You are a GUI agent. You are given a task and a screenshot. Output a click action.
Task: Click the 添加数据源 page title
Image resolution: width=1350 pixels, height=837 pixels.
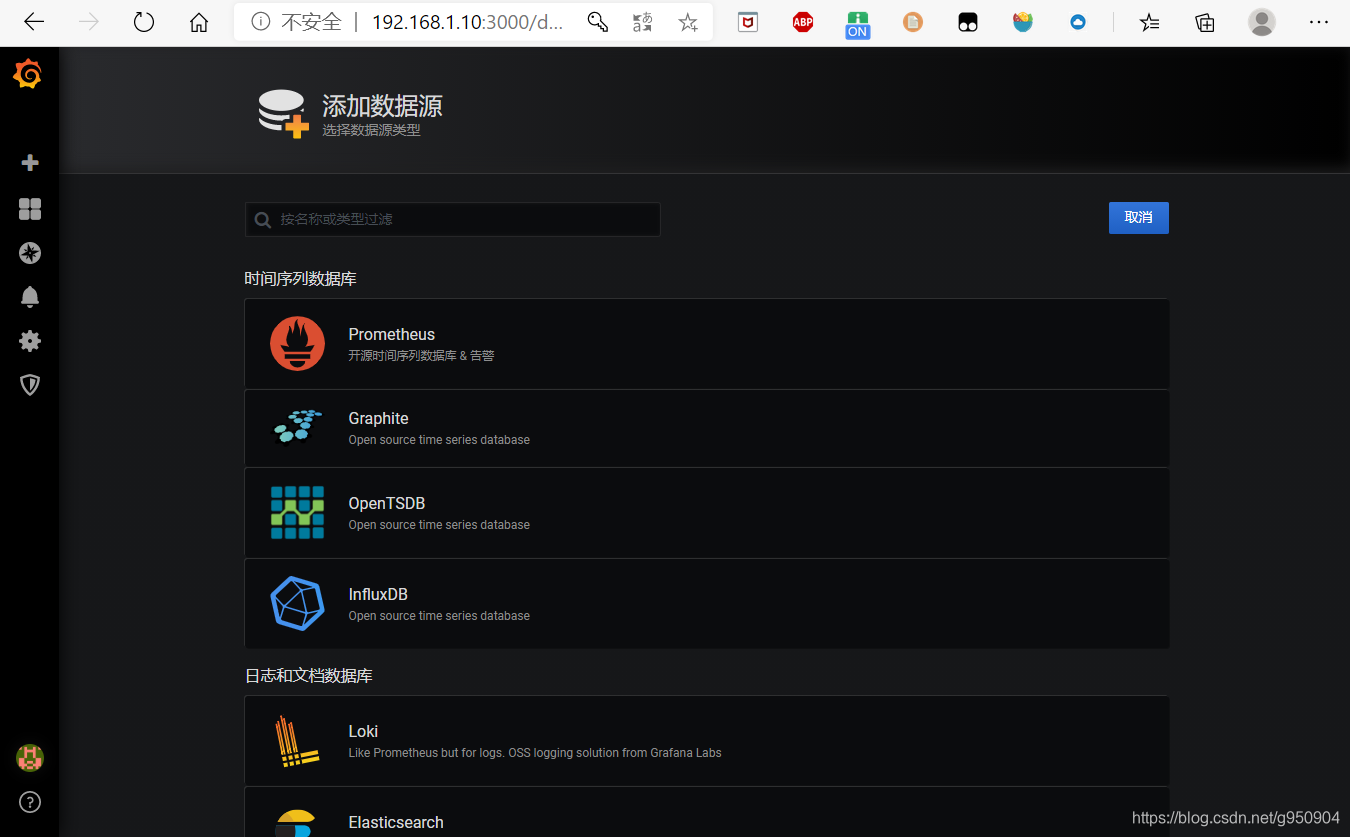[382, 105]
